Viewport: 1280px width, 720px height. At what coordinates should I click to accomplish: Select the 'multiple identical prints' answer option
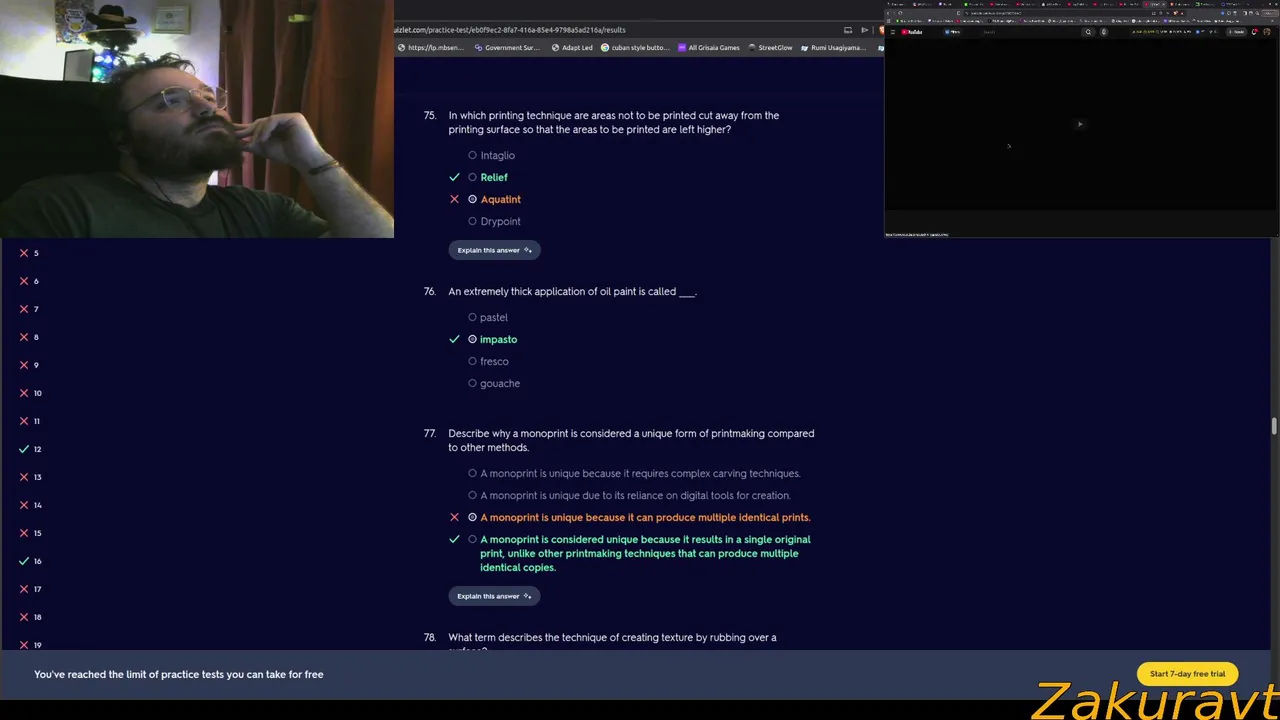pyautogui.click(x=639, y=517)
